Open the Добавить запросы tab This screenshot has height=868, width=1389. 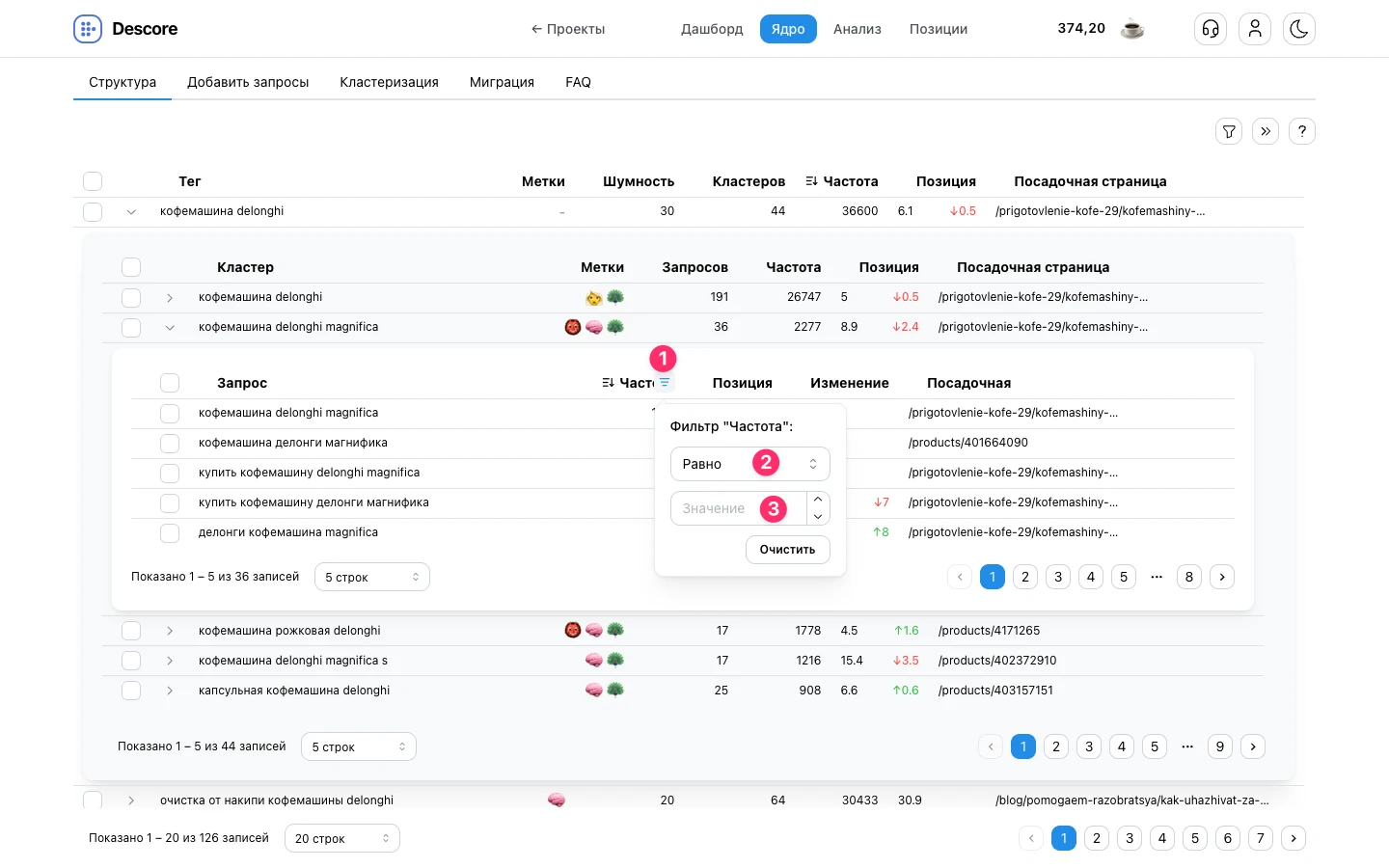[248, 82]
